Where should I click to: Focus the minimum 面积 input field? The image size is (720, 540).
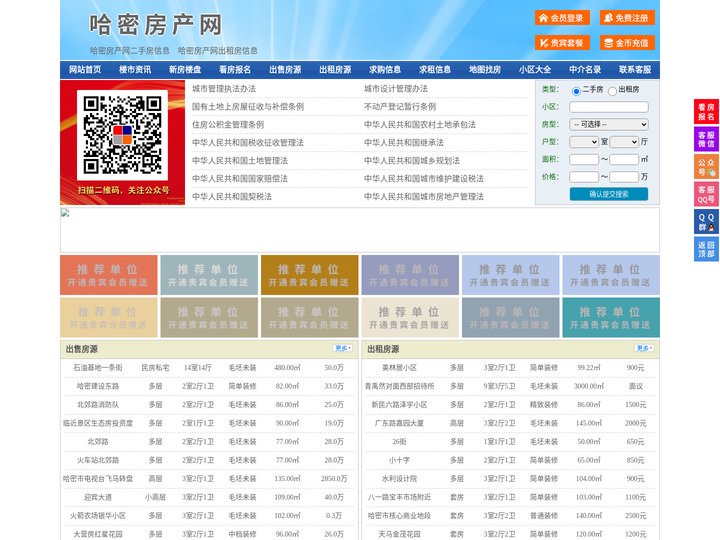point(584,159)
